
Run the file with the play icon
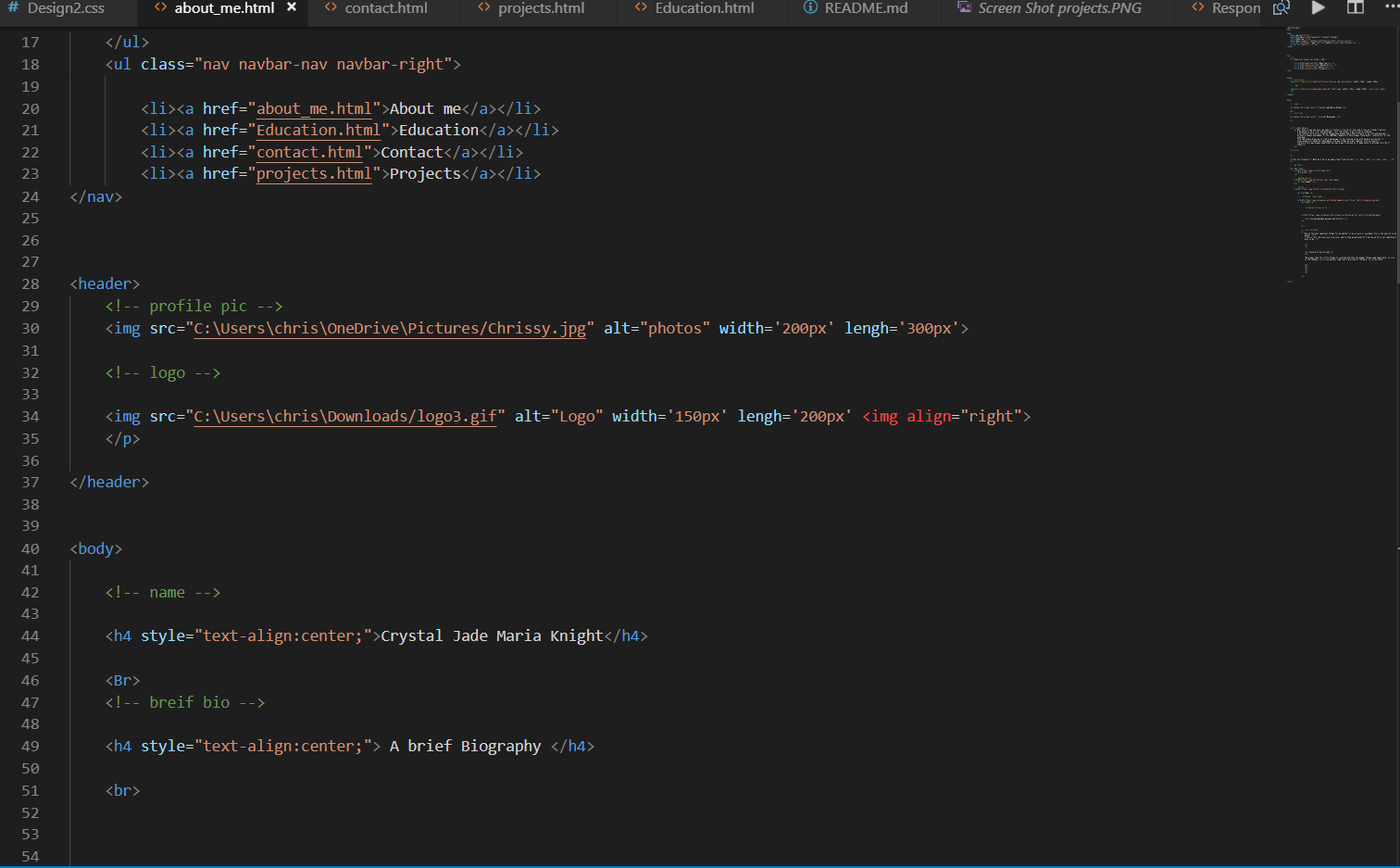[x=1319, y=8]
